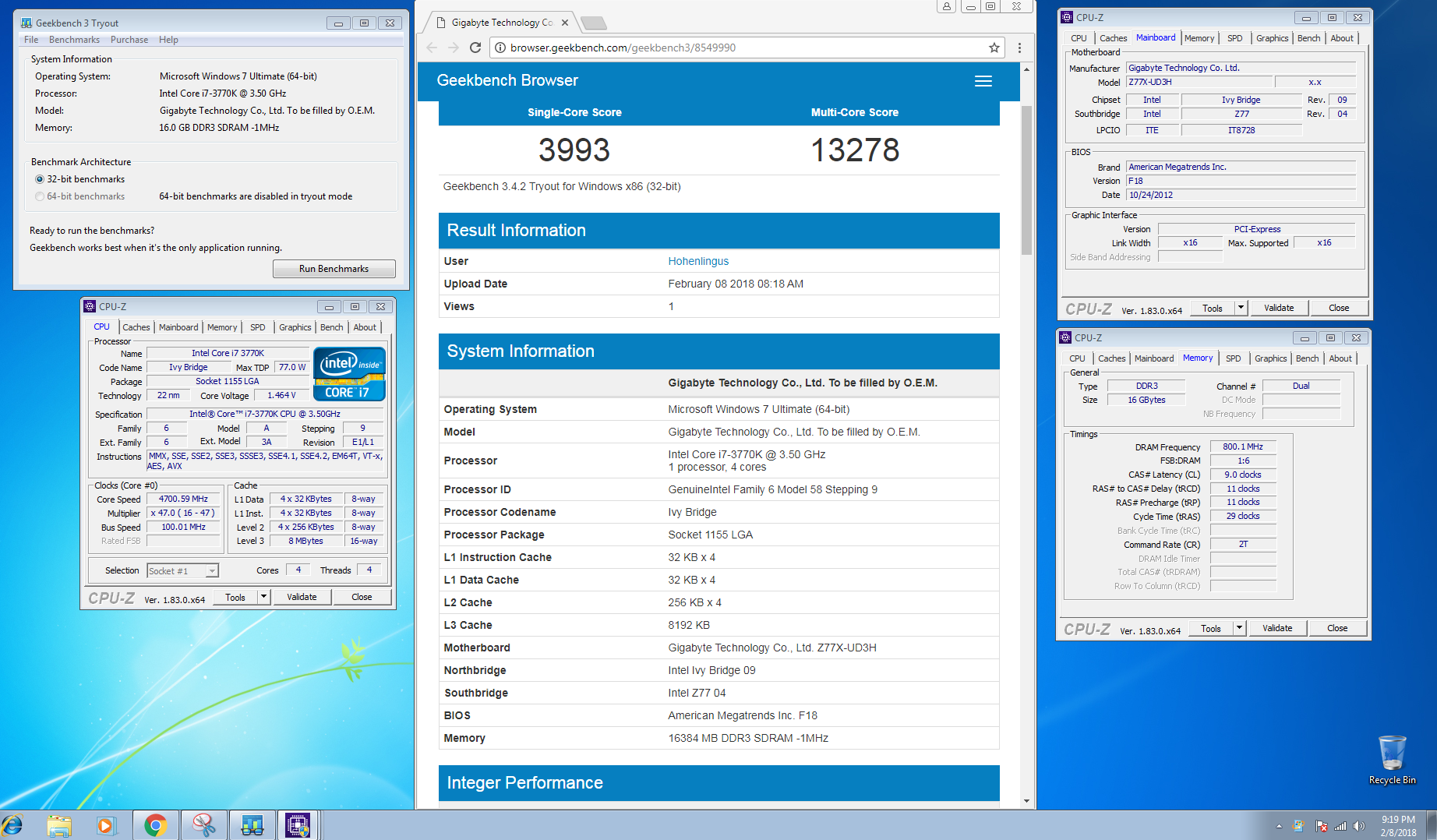The height and width of the screenshot is (840, 1437).
Task: Click the Intel Core i7 logo in CPU-Z
Action: coord(349,374)
